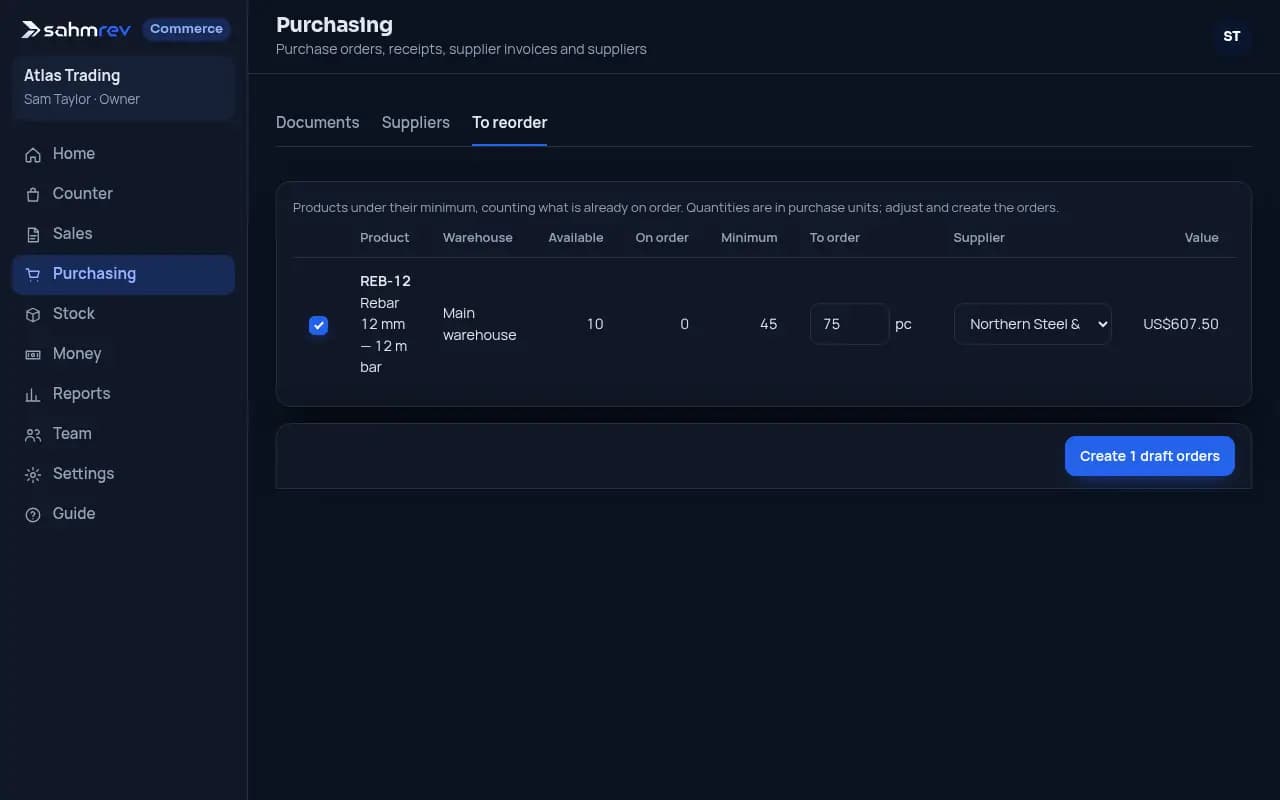Click the Stock box icon
The image size is (1280, 800).
pyautogui.click(x=33, y=314)
